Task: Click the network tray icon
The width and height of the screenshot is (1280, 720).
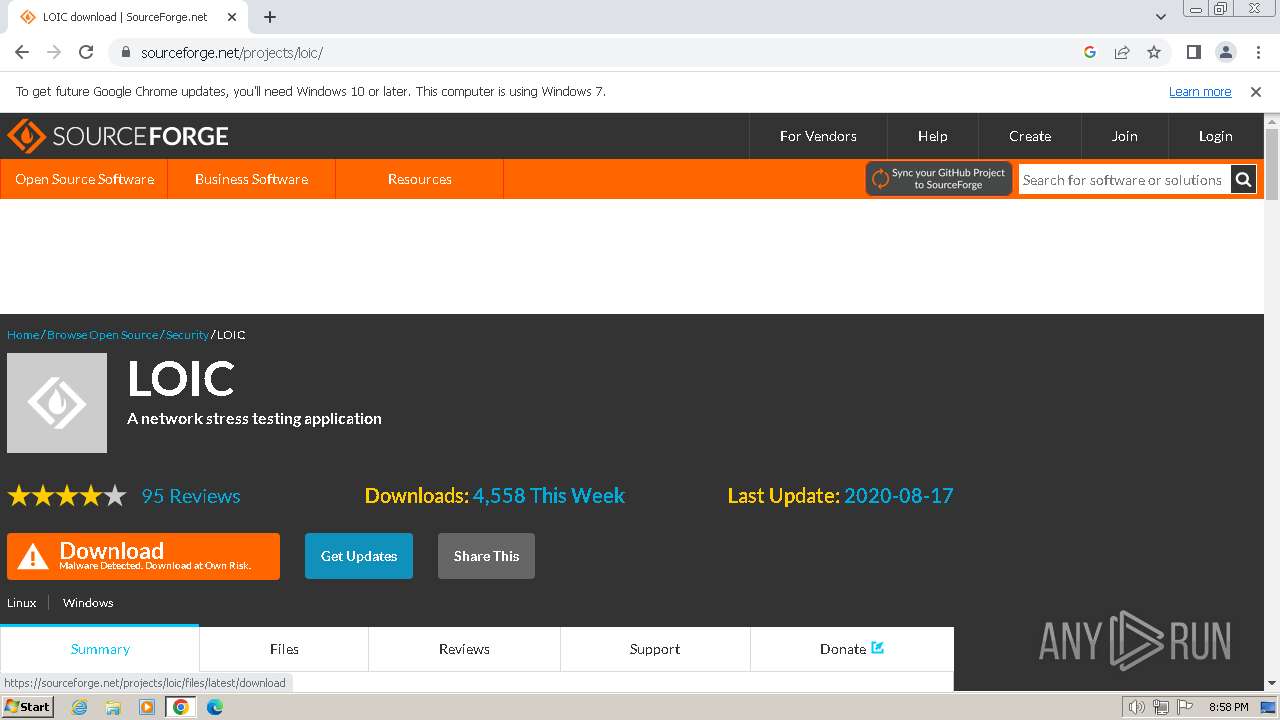Action: [x=1160, y=707]
